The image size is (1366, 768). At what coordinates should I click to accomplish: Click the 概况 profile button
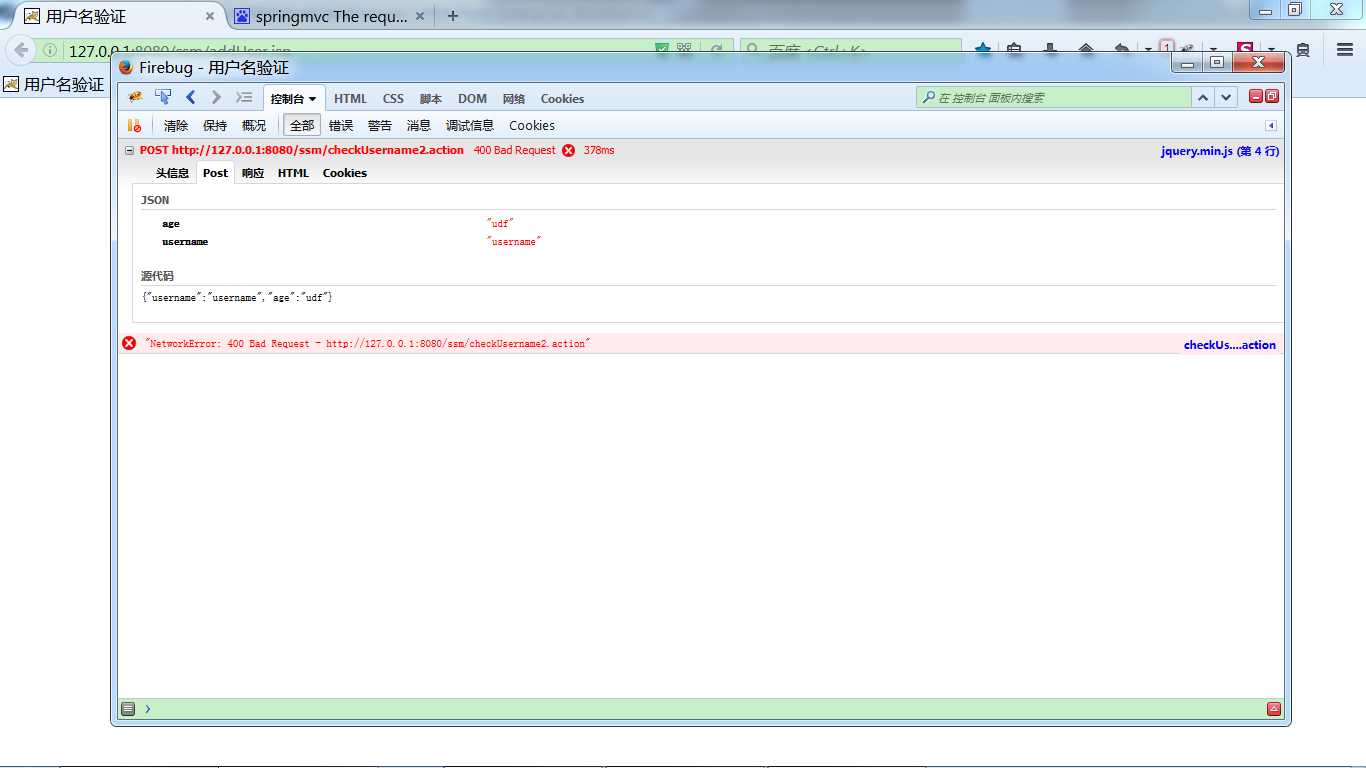click(x=254, y=125)
